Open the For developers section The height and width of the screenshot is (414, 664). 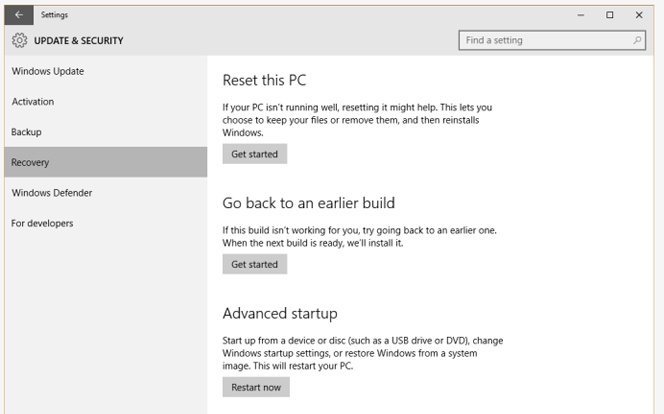106,223
